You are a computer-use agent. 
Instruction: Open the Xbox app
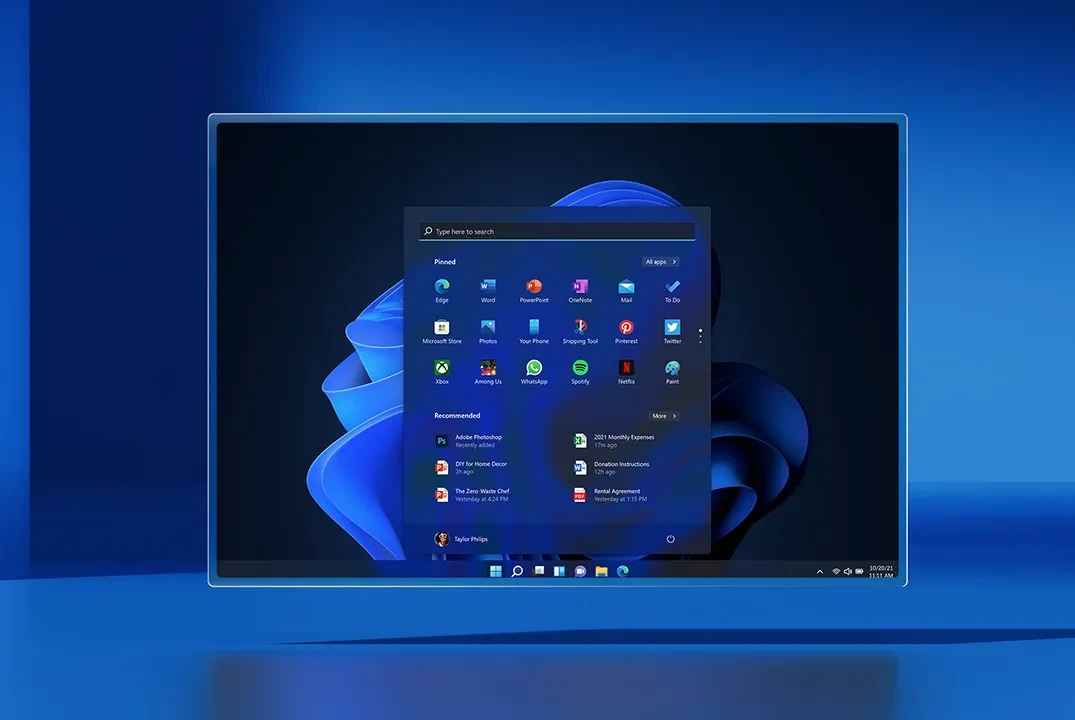click(x=442, y=372)
